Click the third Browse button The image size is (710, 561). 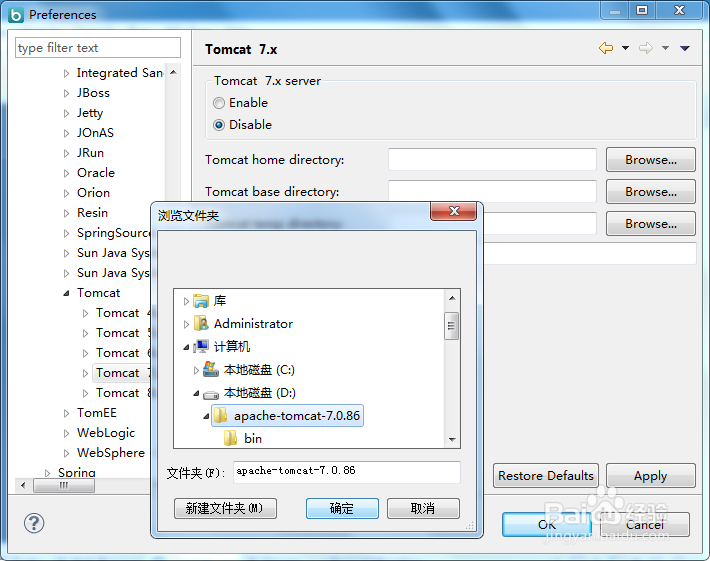pos(651,224)
